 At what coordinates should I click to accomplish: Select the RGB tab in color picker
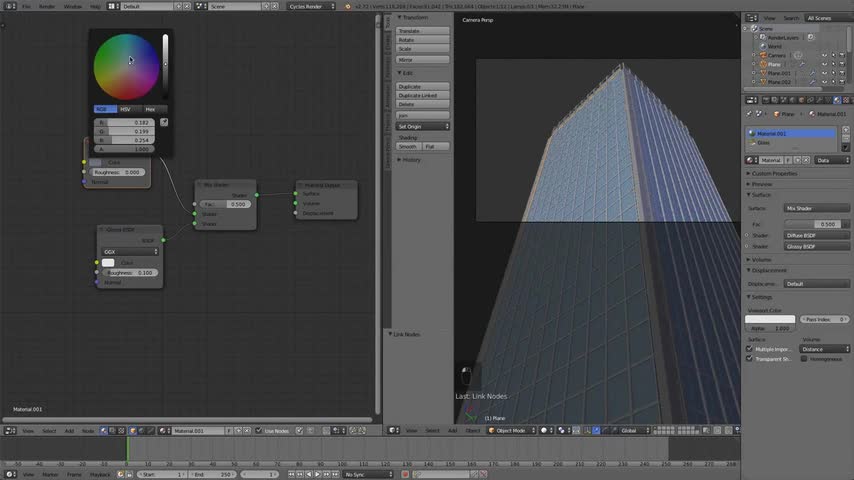coord(105,109)
